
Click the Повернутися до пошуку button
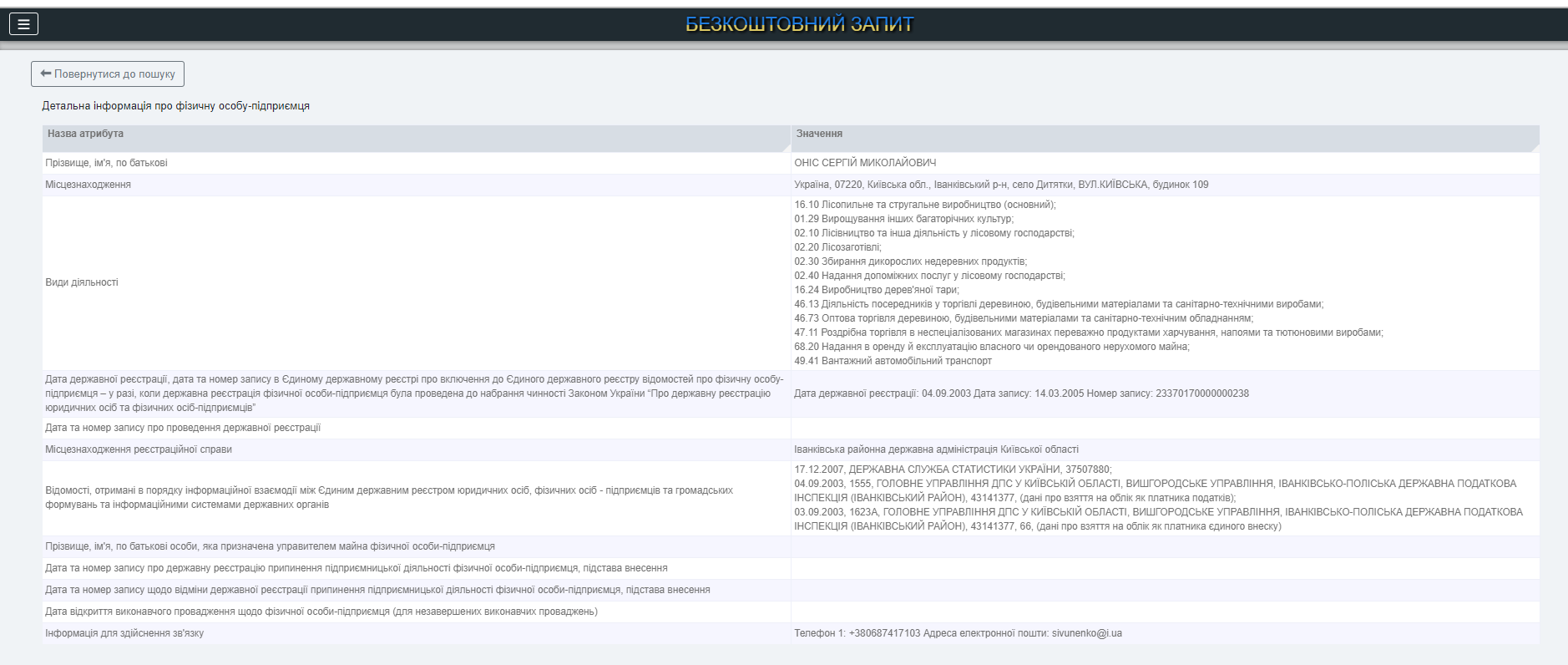coord(108,74)
